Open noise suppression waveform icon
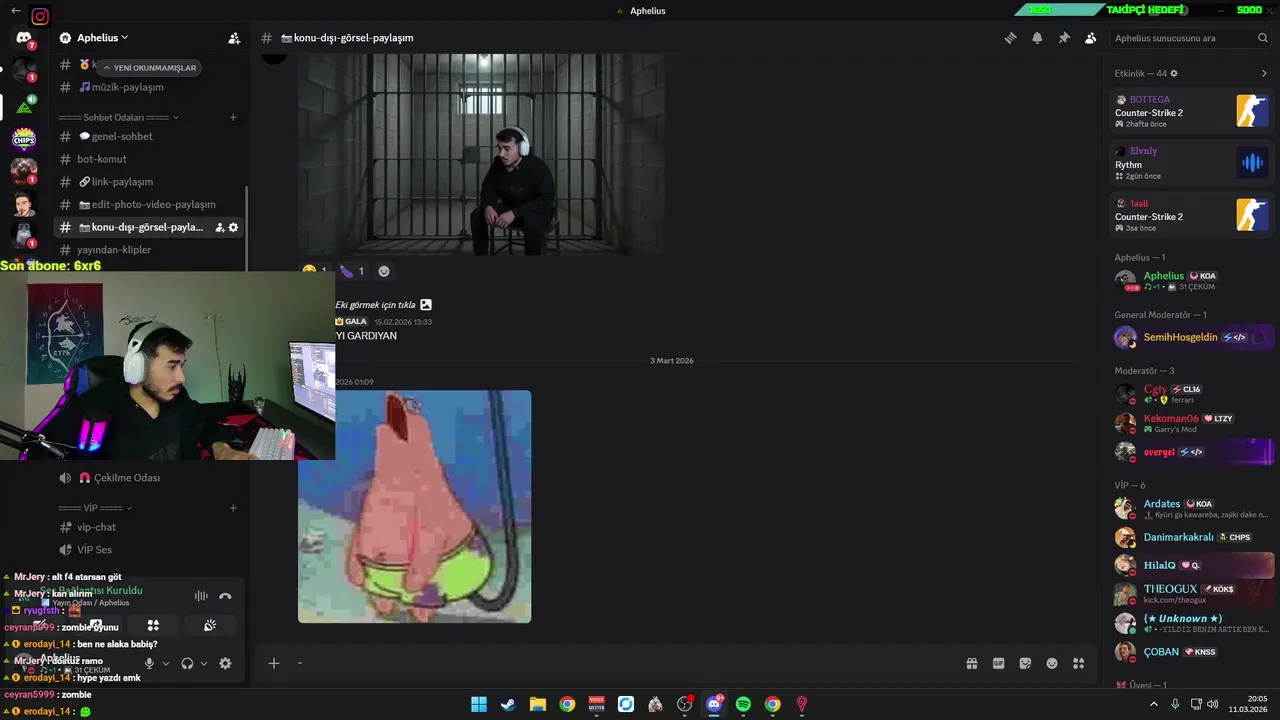The width and height of the screenshot is (1280, 720). point(201,596)
